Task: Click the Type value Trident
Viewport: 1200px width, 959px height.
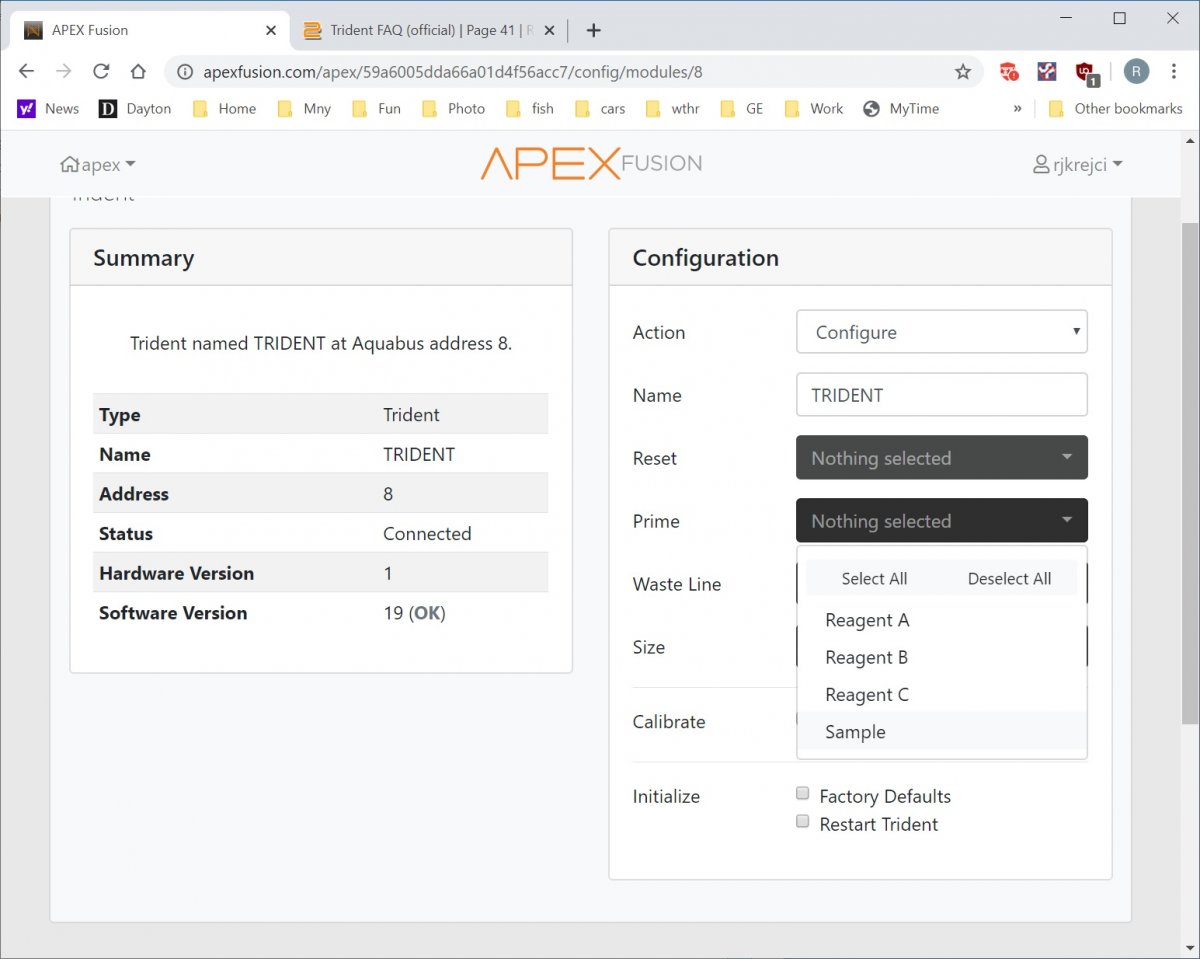Action: (411, 415)
